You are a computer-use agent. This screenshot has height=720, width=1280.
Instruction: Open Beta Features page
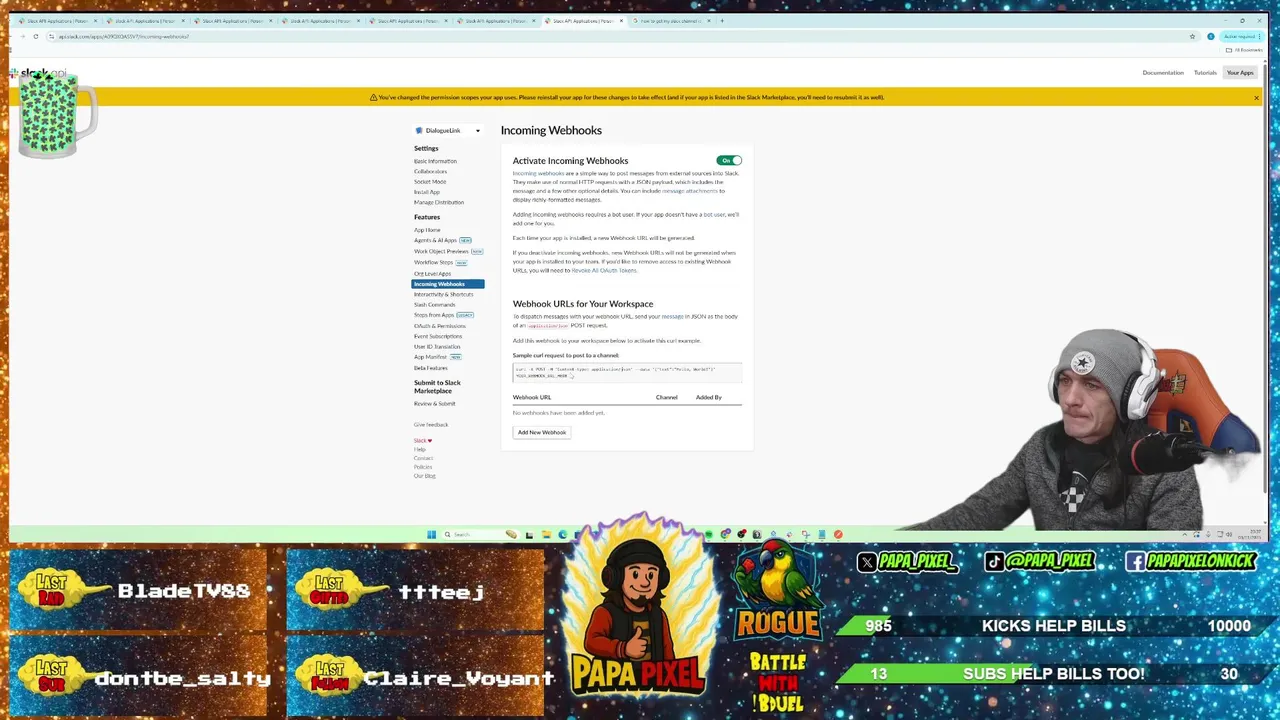[431, 368]
